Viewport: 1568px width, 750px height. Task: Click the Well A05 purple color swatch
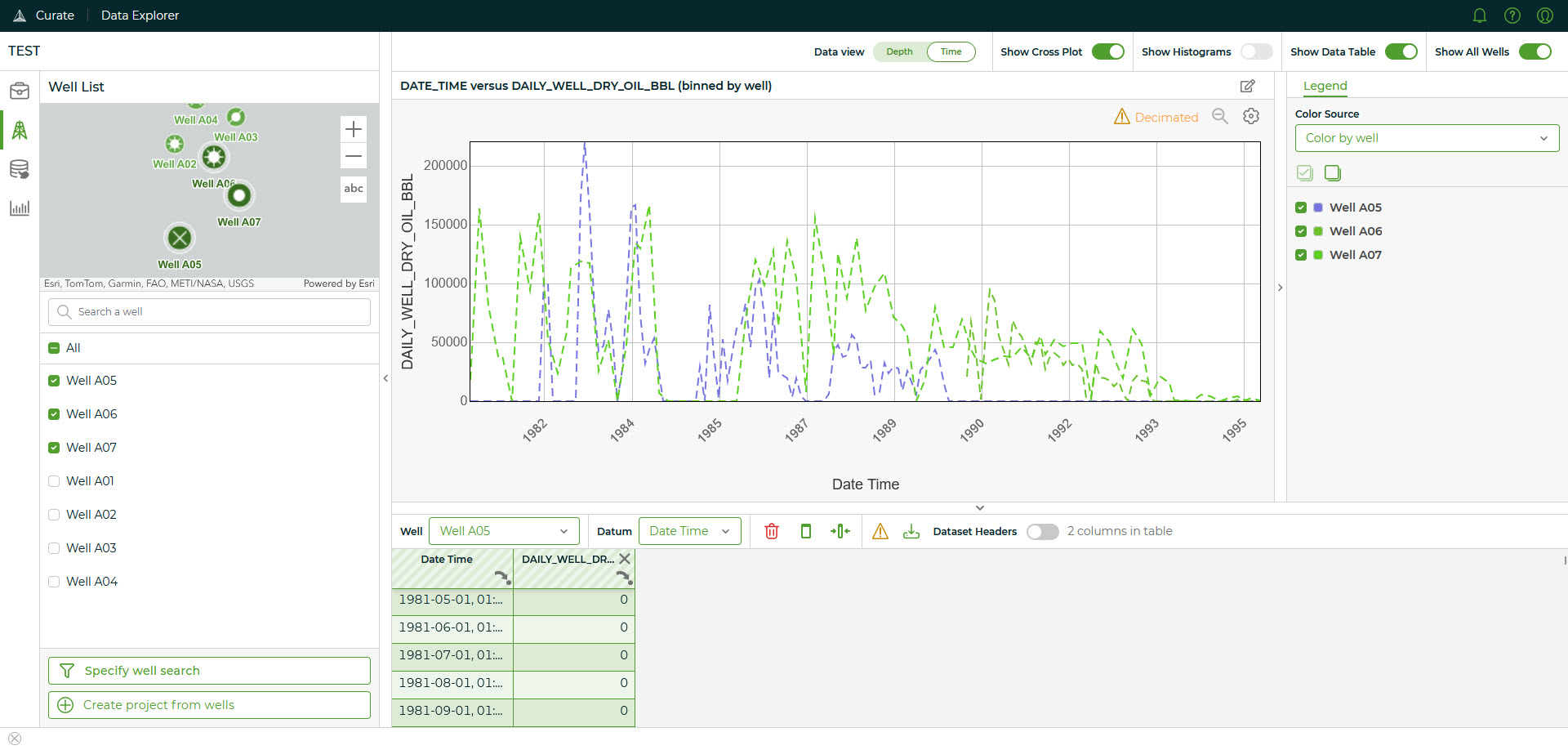tap(1318, 208)
